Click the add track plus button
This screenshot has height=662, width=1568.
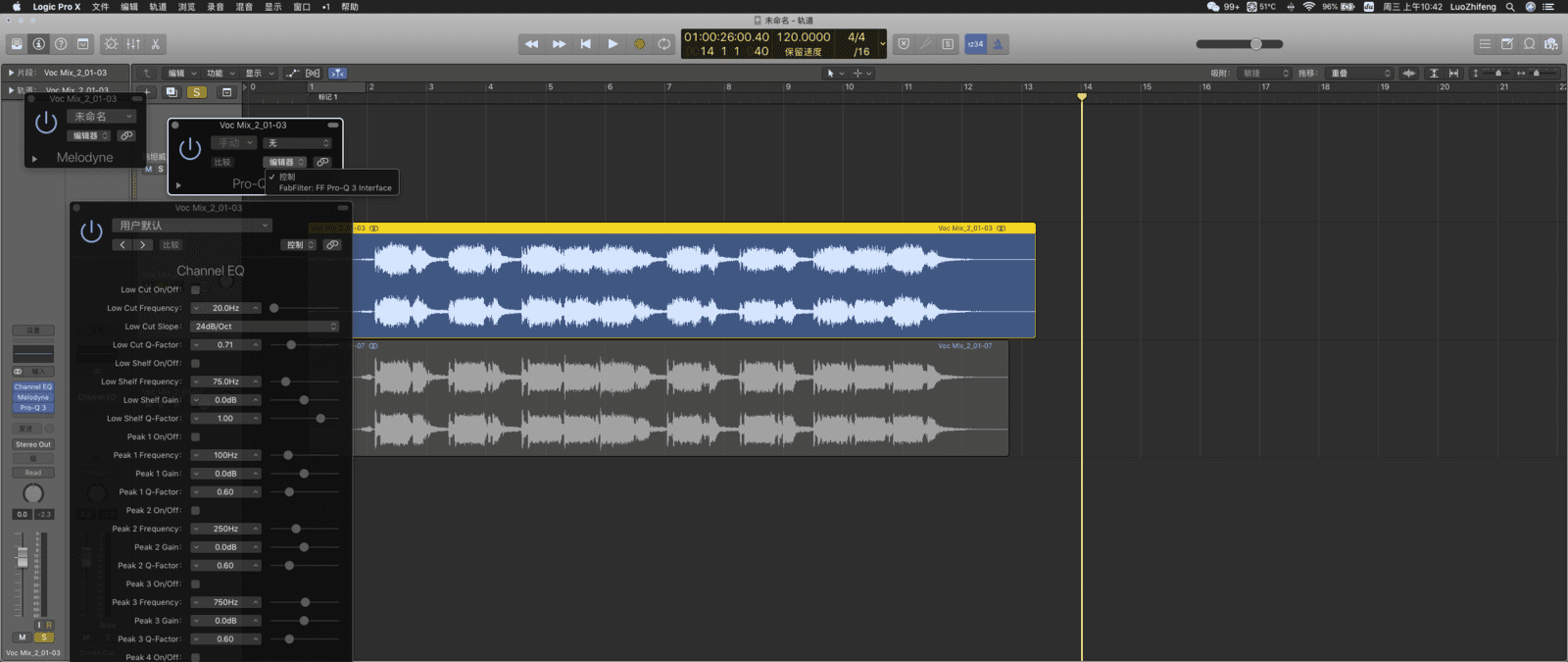click(x=147, y=92)
